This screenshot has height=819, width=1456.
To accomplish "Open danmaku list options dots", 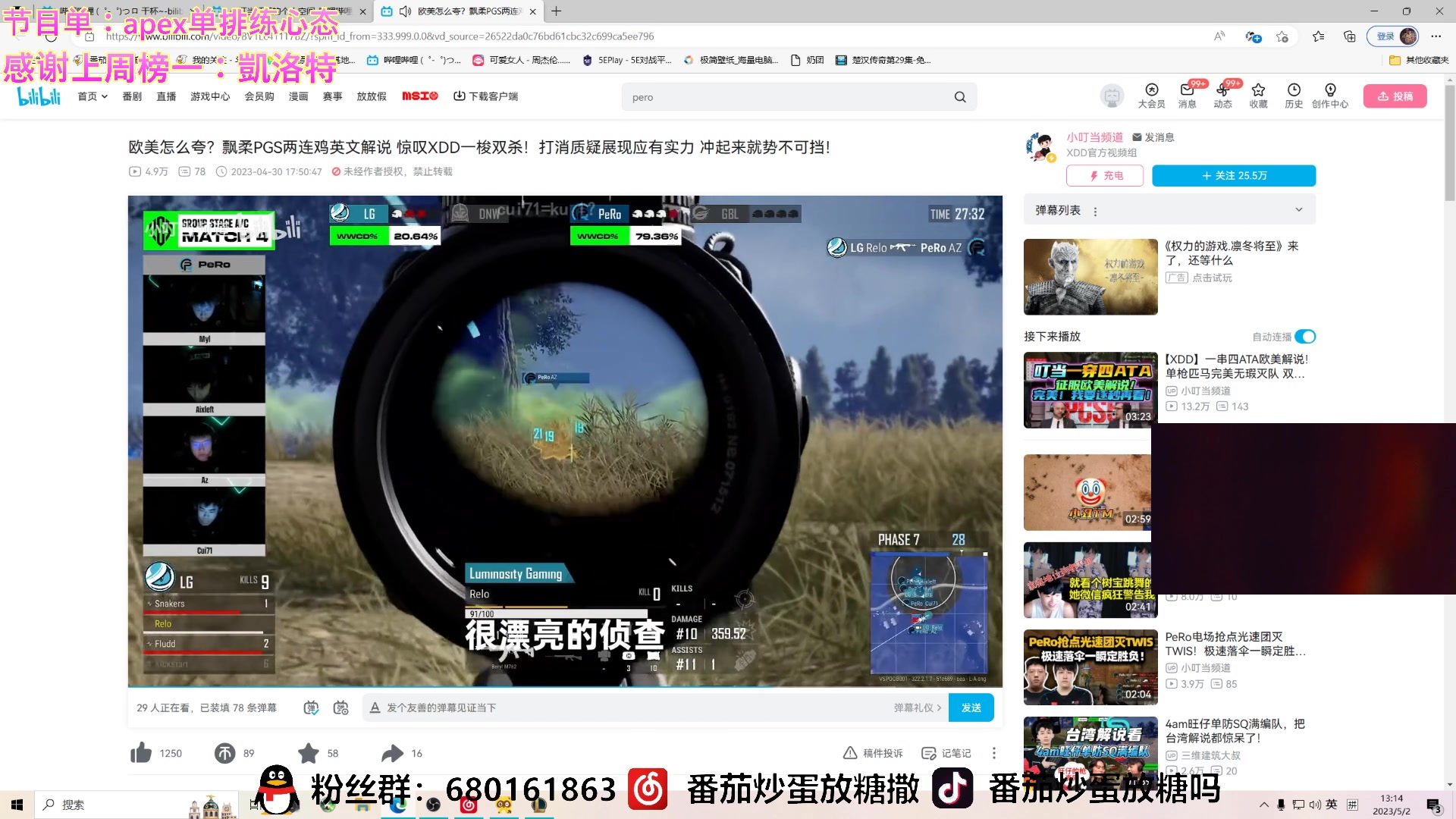I will click(x=1095, y=212).
